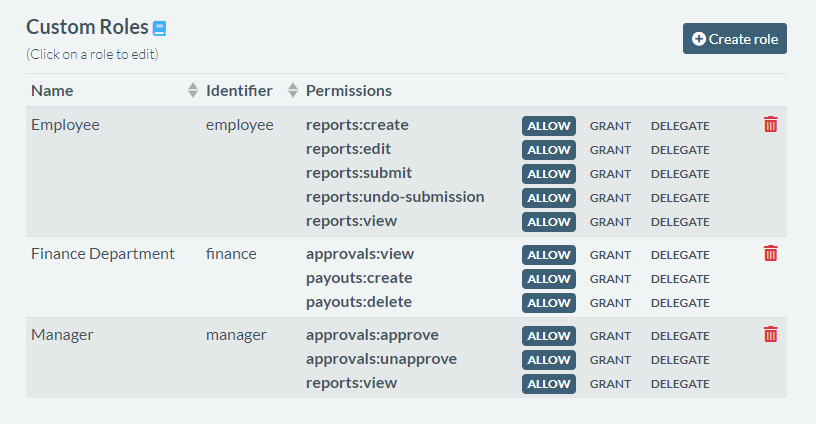816x424 pixels.
Task: Enable GRANT for reports:edit permission
Action: [610, 150]
